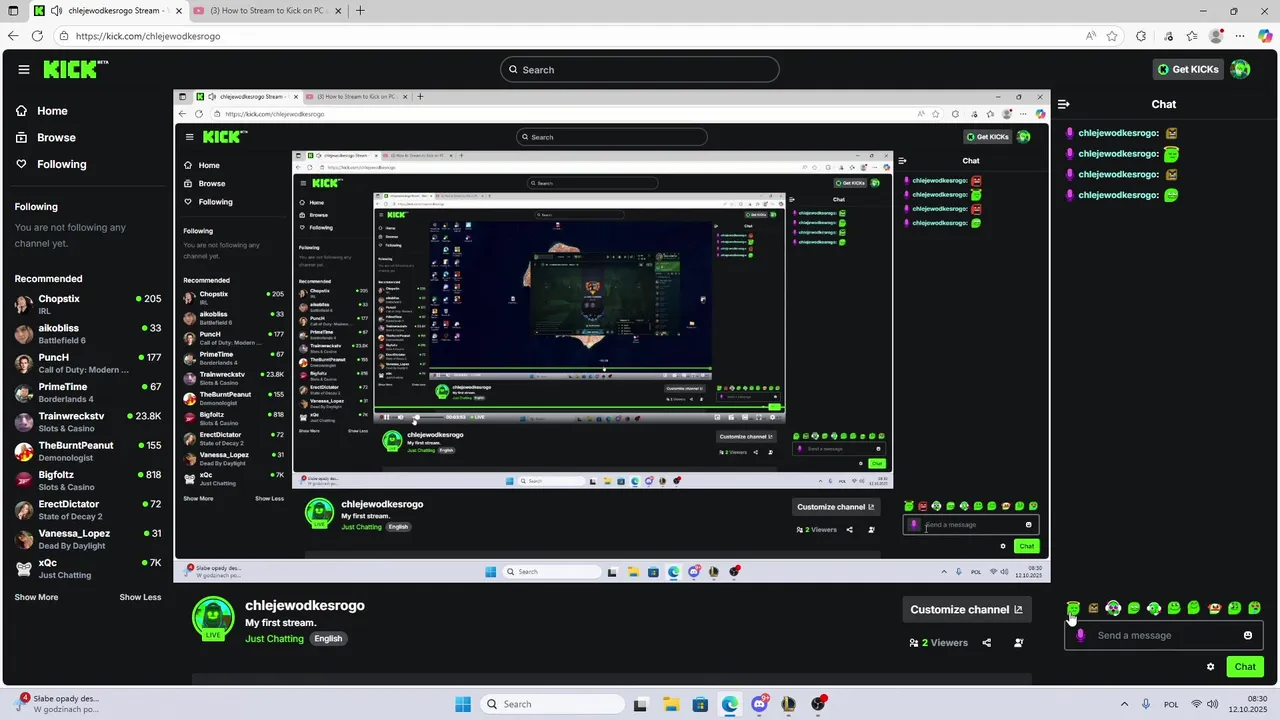Click the purple microphone chat identity icon

1080,636
